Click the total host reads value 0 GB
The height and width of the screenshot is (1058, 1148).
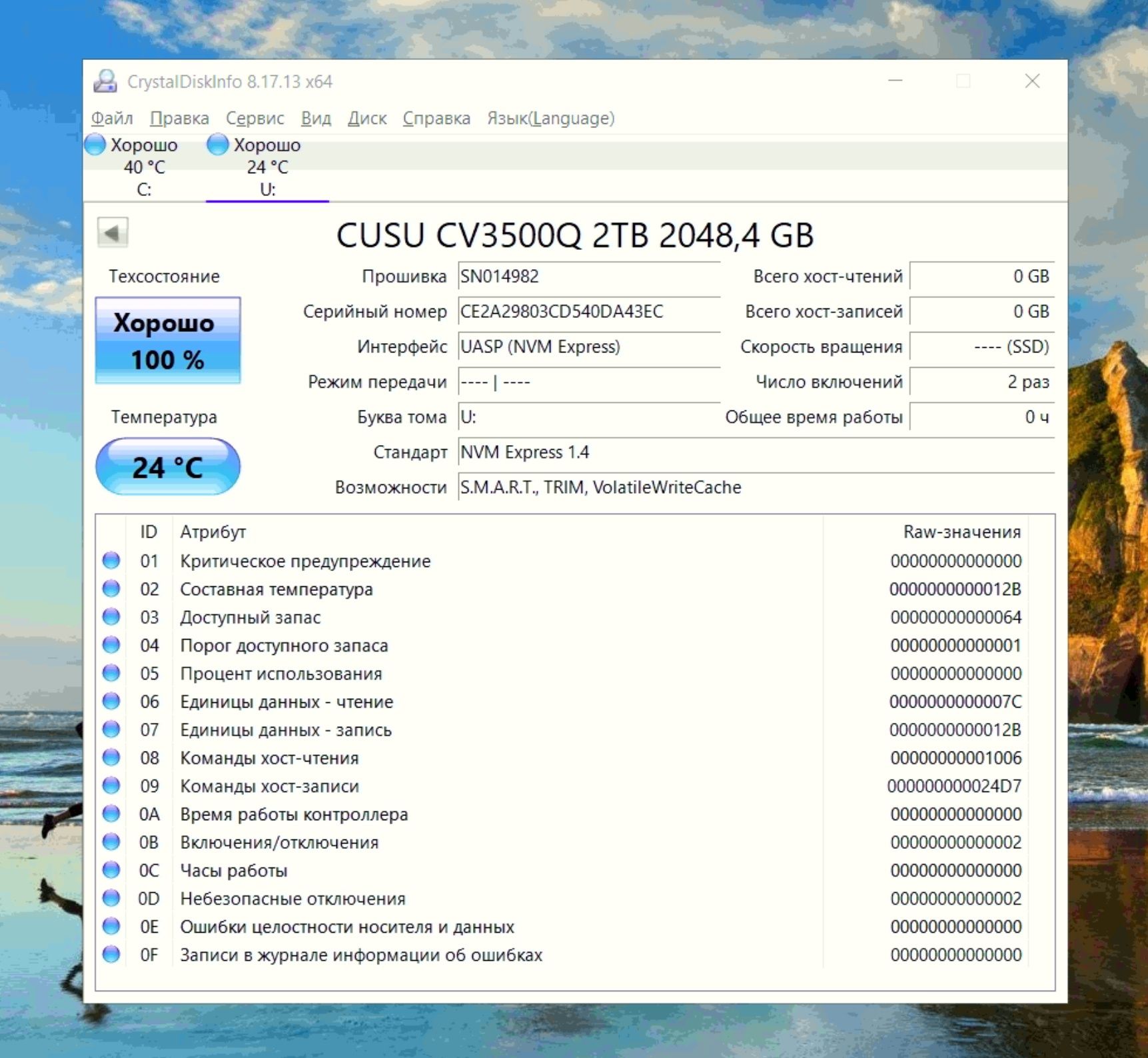(x=982, y=276)
